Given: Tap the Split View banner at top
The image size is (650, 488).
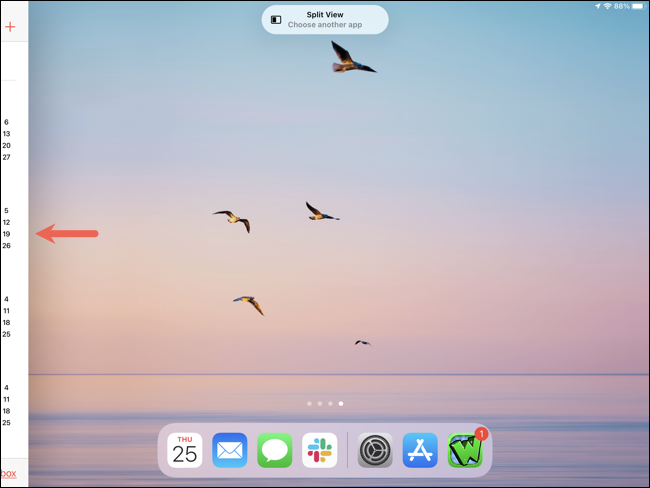Looking at the screenshot, I should coord(325,19).
